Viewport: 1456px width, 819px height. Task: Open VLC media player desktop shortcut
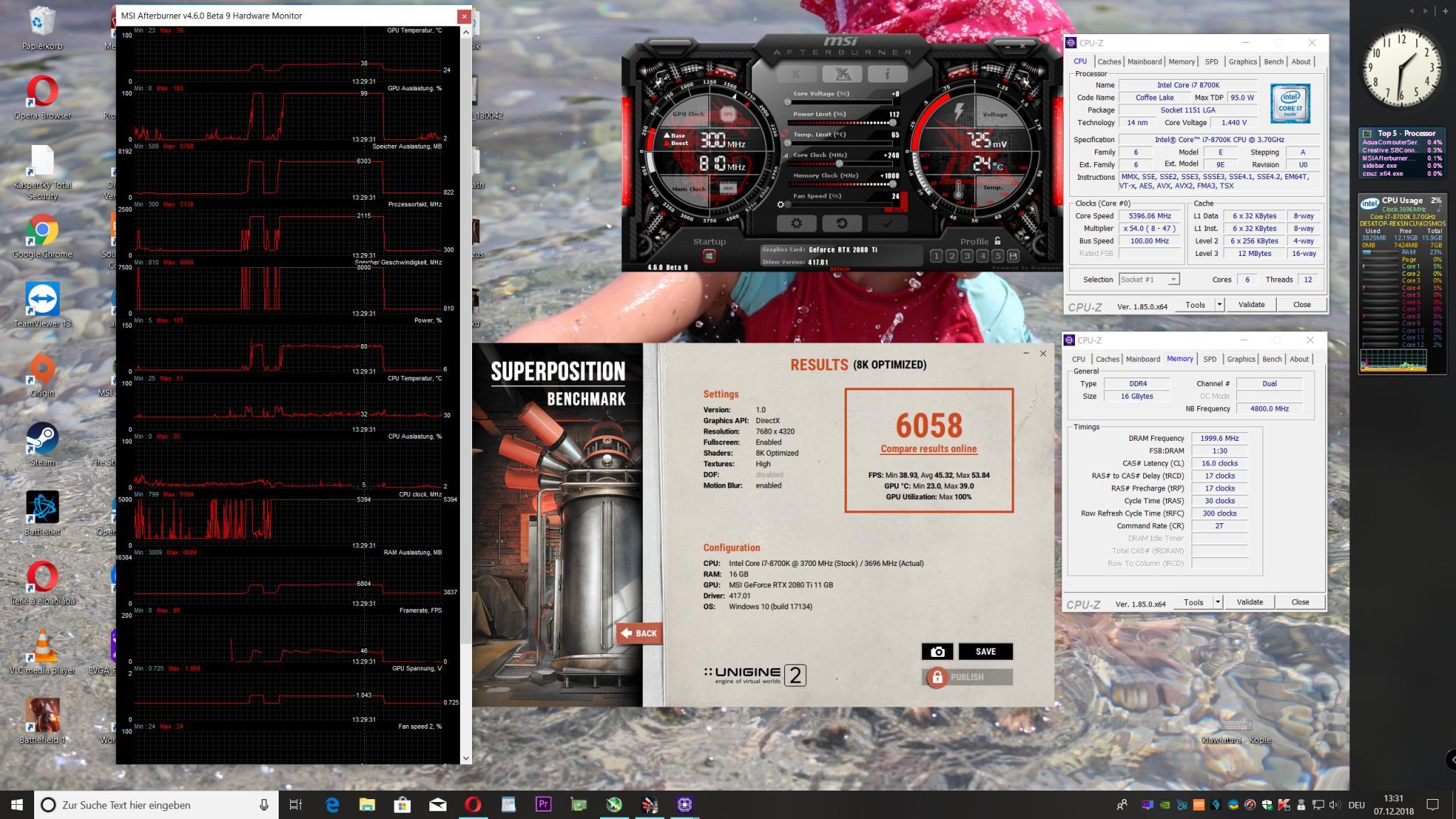[x=43, y=653]
